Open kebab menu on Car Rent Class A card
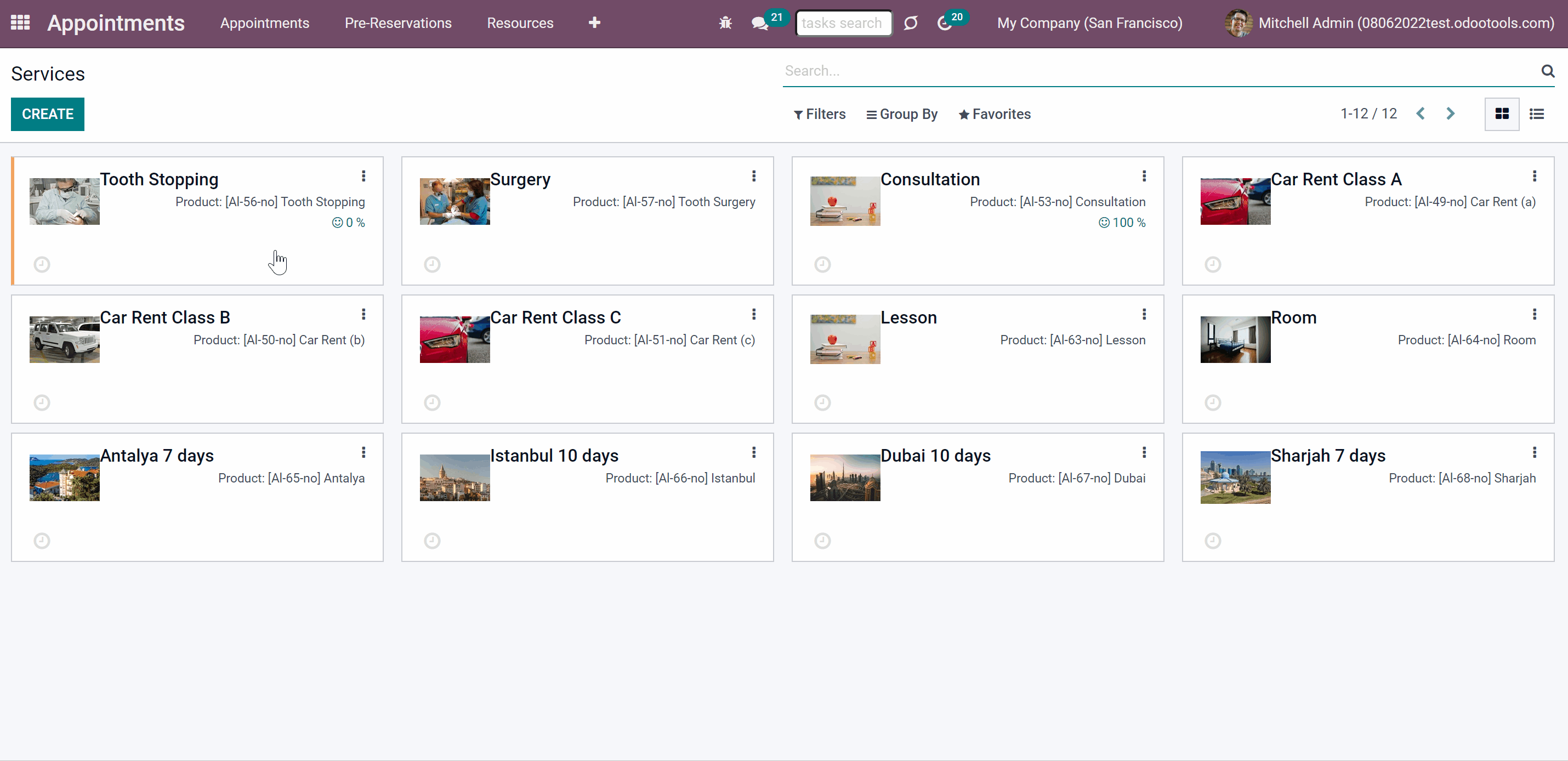Viewport: 1568px width, 761px height. click(x=1535, y=176)
